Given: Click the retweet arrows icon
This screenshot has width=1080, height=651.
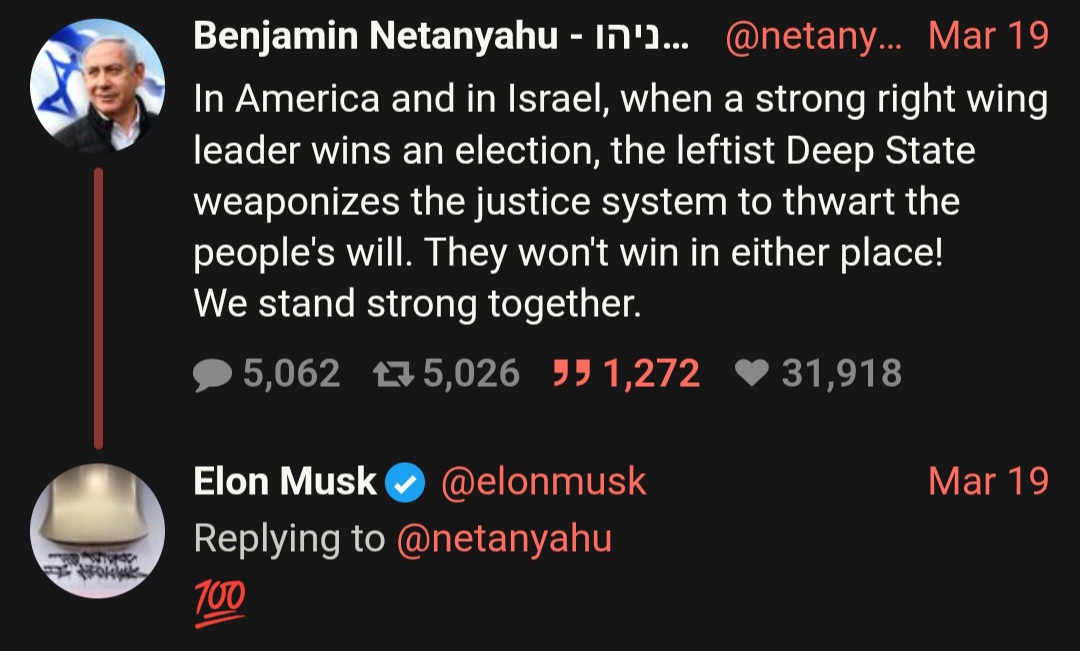Looking at the screenshot, I should pos(393,375).
